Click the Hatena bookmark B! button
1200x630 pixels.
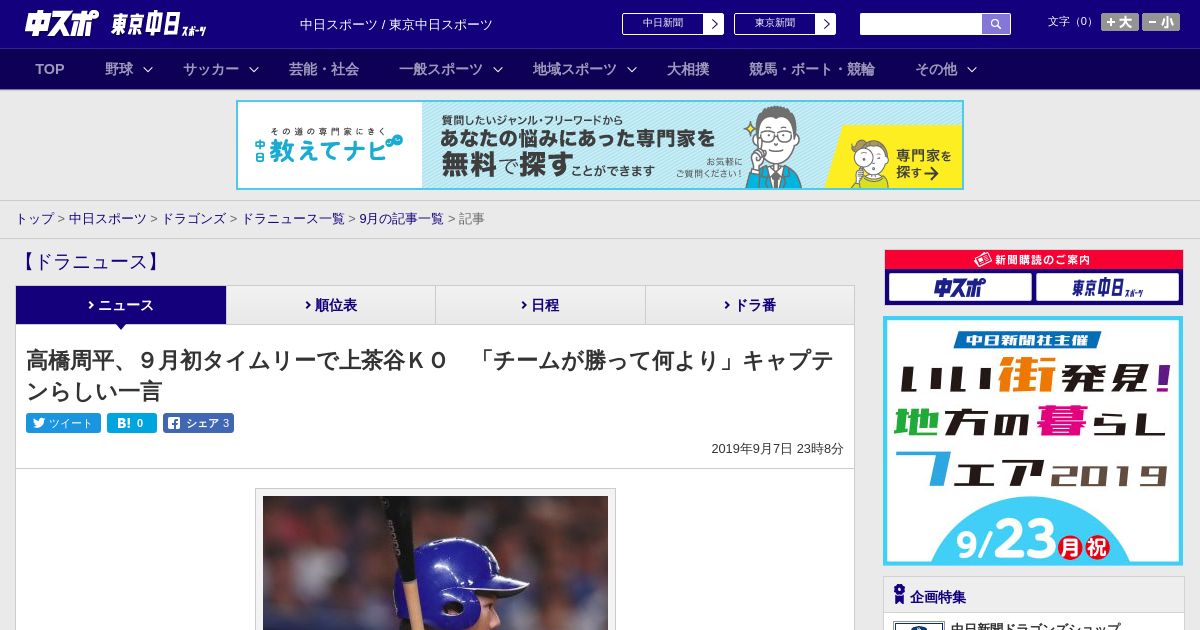132,423
